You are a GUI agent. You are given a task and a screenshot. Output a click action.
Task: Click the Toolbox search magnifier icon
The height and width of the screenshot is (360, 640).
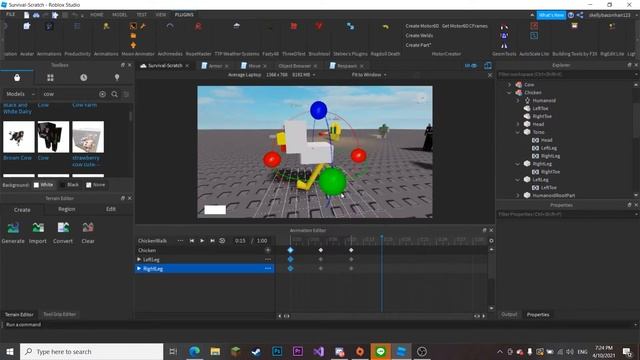pyautogui.click(x=115, y=94)
